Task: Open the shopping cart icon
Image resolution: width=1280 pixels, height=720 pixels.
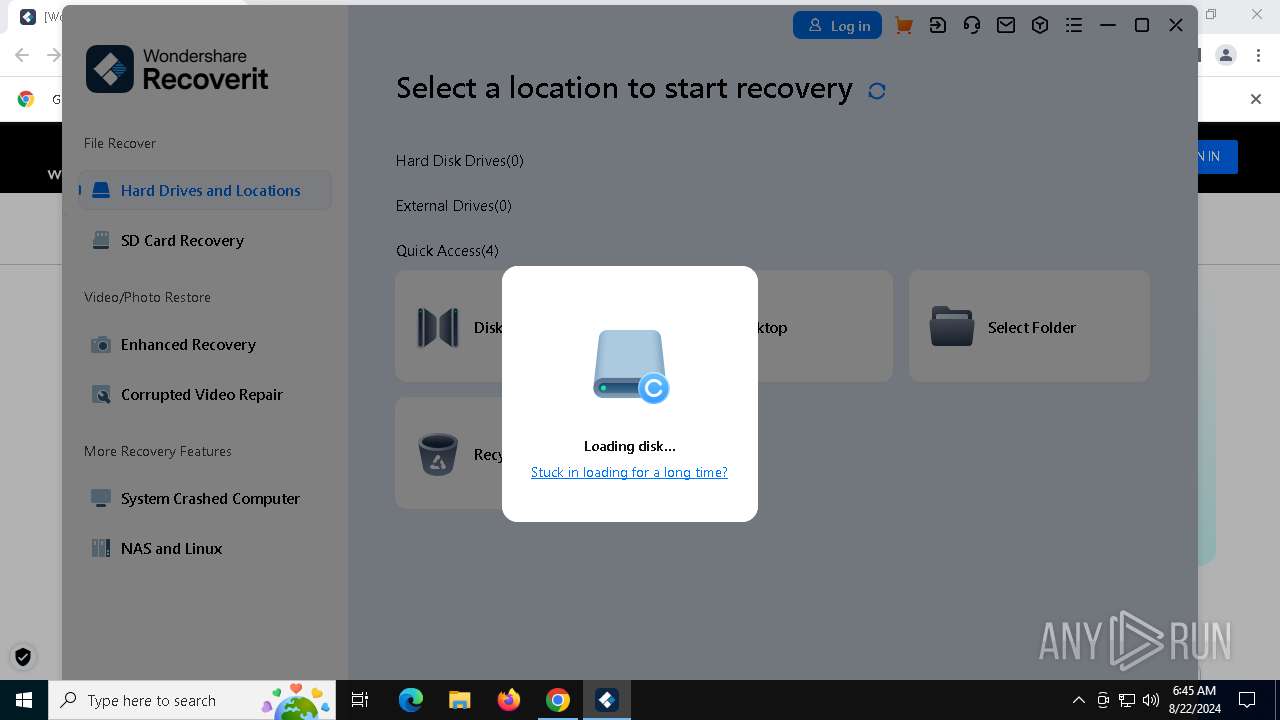Action: coord(904,26)
